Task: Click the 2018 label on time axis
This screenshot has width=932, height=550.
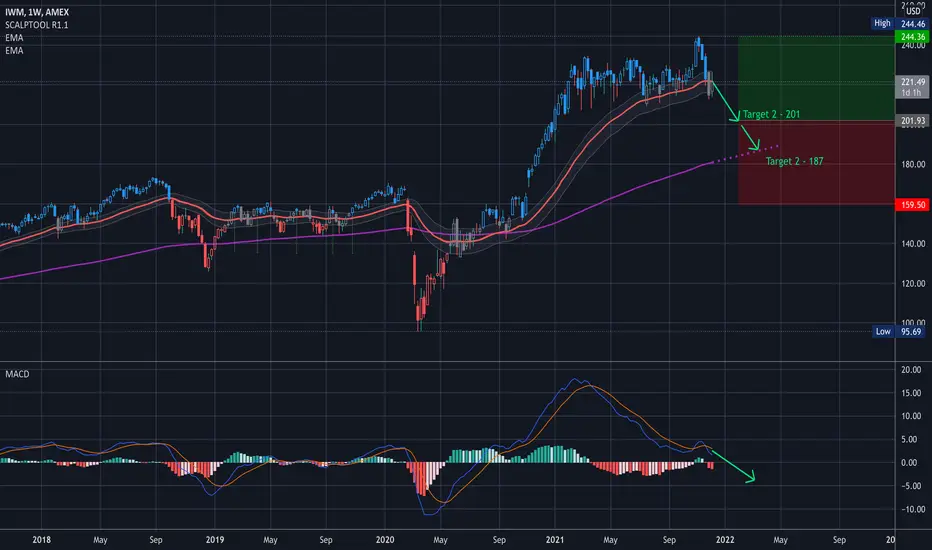Action: pyautogui.click(x=41, y=540)
